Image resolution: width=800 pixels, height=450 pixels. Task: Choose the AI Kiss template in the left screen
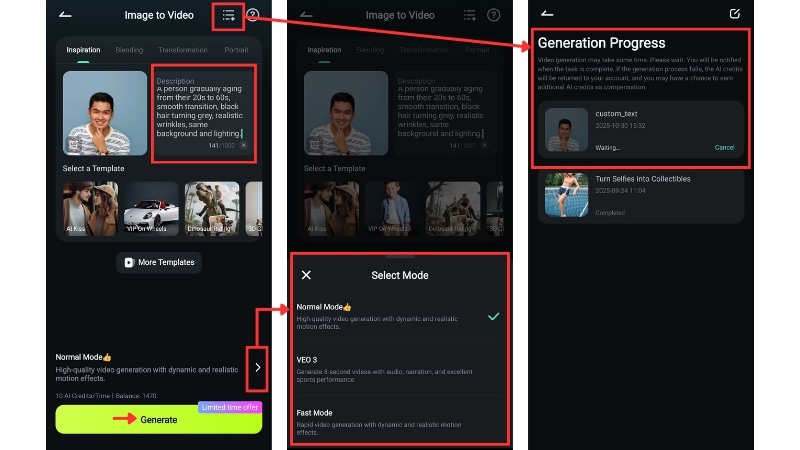click(x=90, y=209)
